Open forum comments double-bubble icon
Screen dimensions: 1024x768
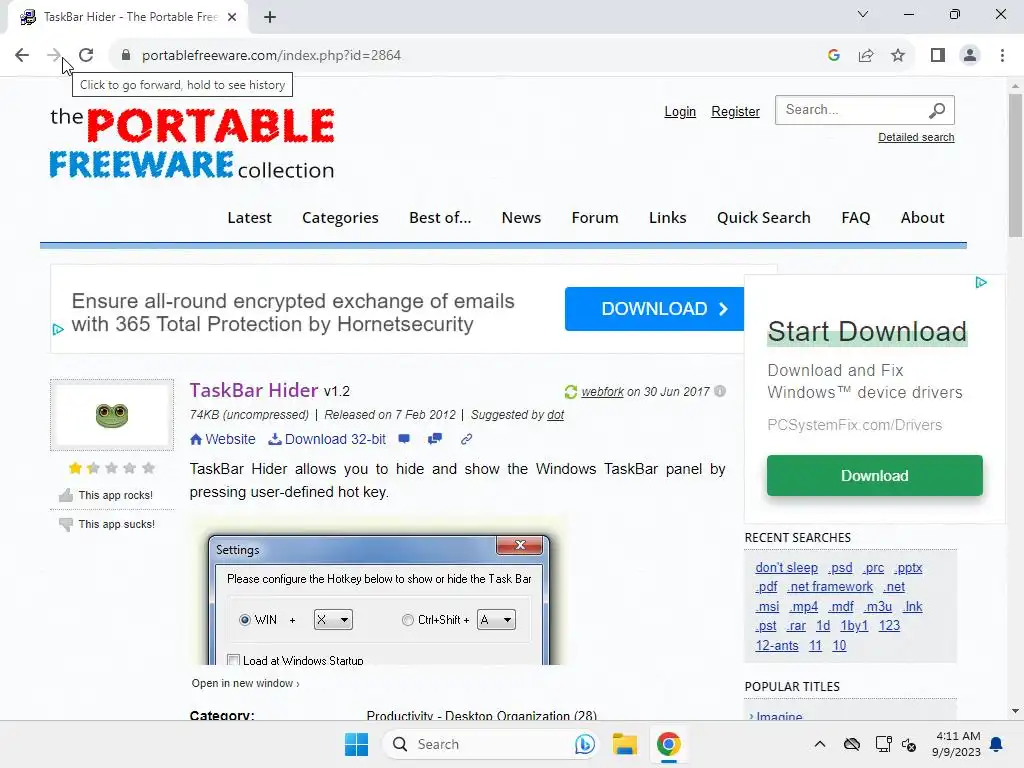pos(434,439)
